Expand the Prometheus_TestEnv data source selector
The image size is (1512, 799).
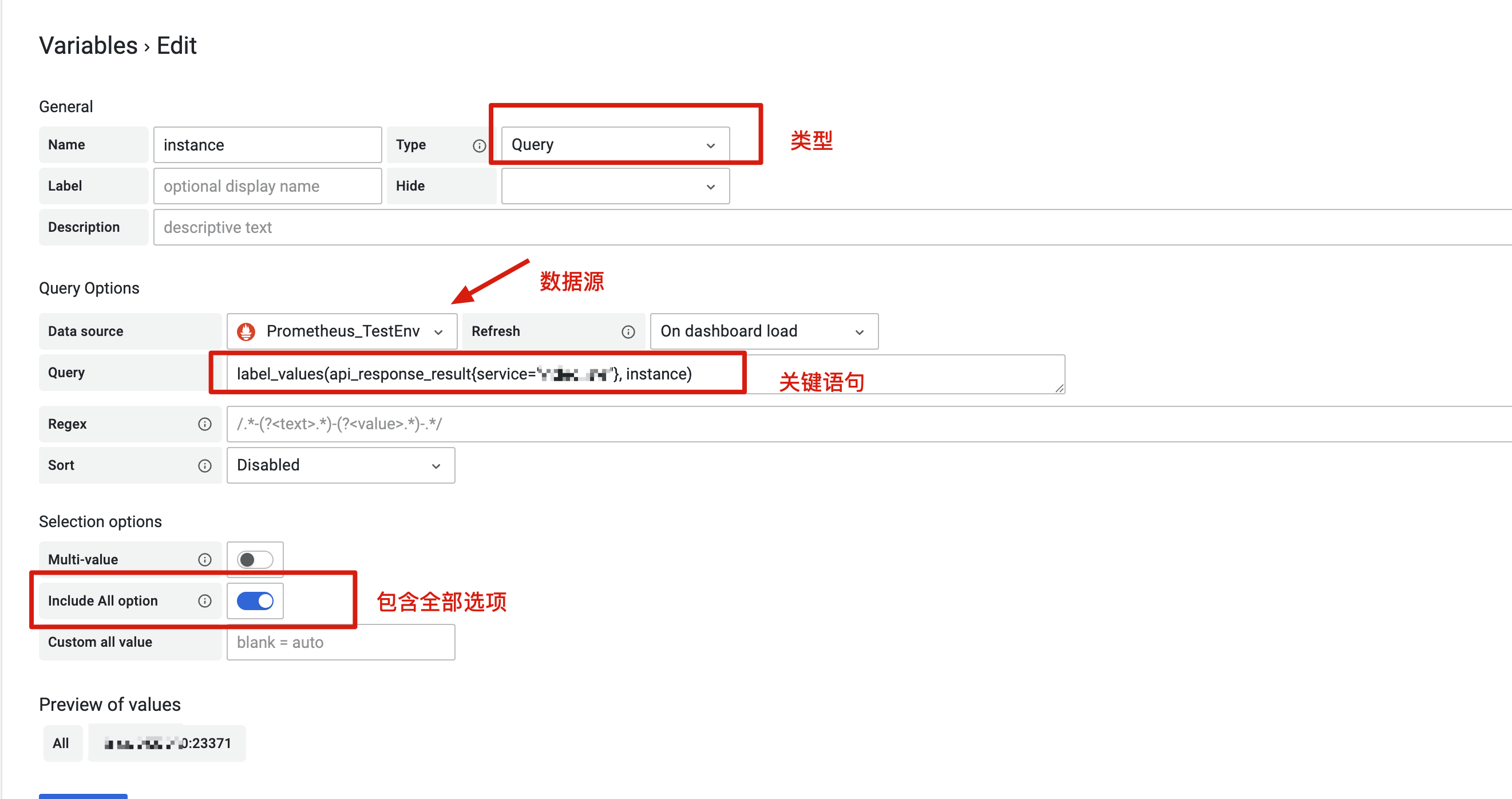342,332
